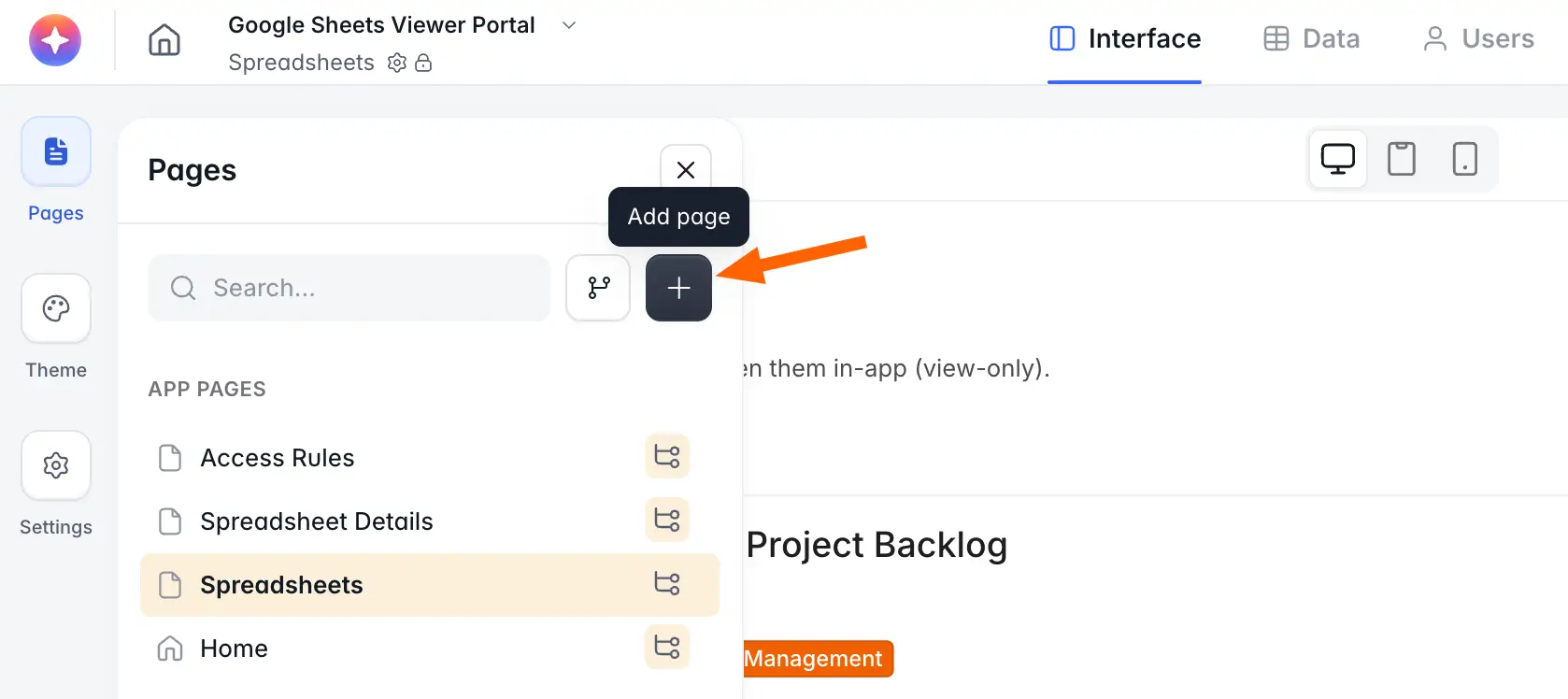
Task: Expand the Google Sheets Viewer Portal dropdown
Action: click(x=568, y=25)
